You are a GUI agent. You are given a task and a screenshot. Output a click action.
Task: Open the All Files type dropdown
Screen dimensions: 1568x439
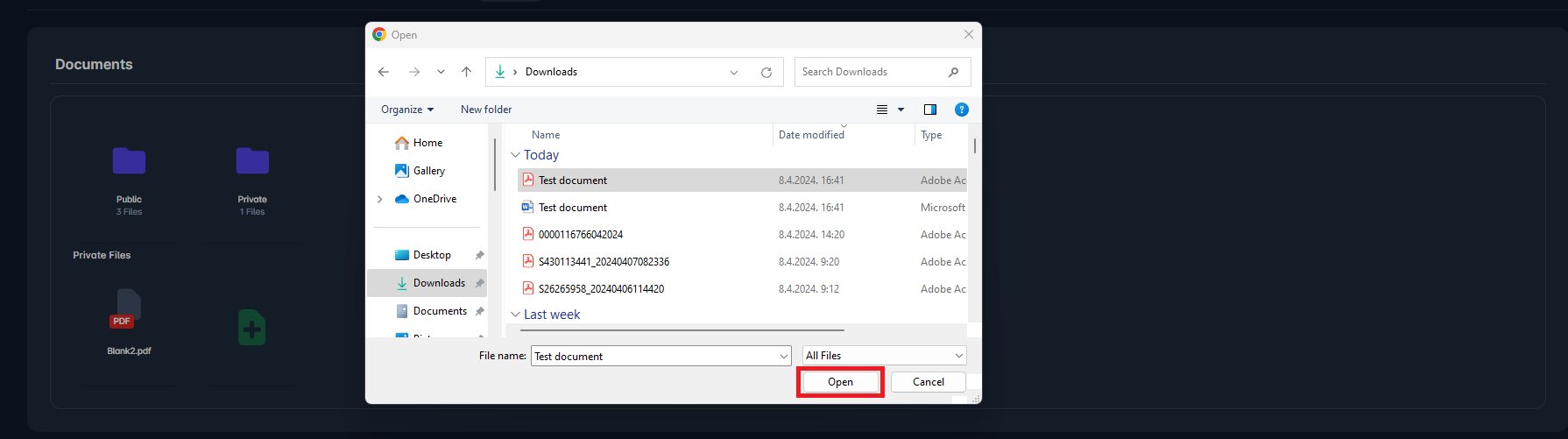[885, 356]
